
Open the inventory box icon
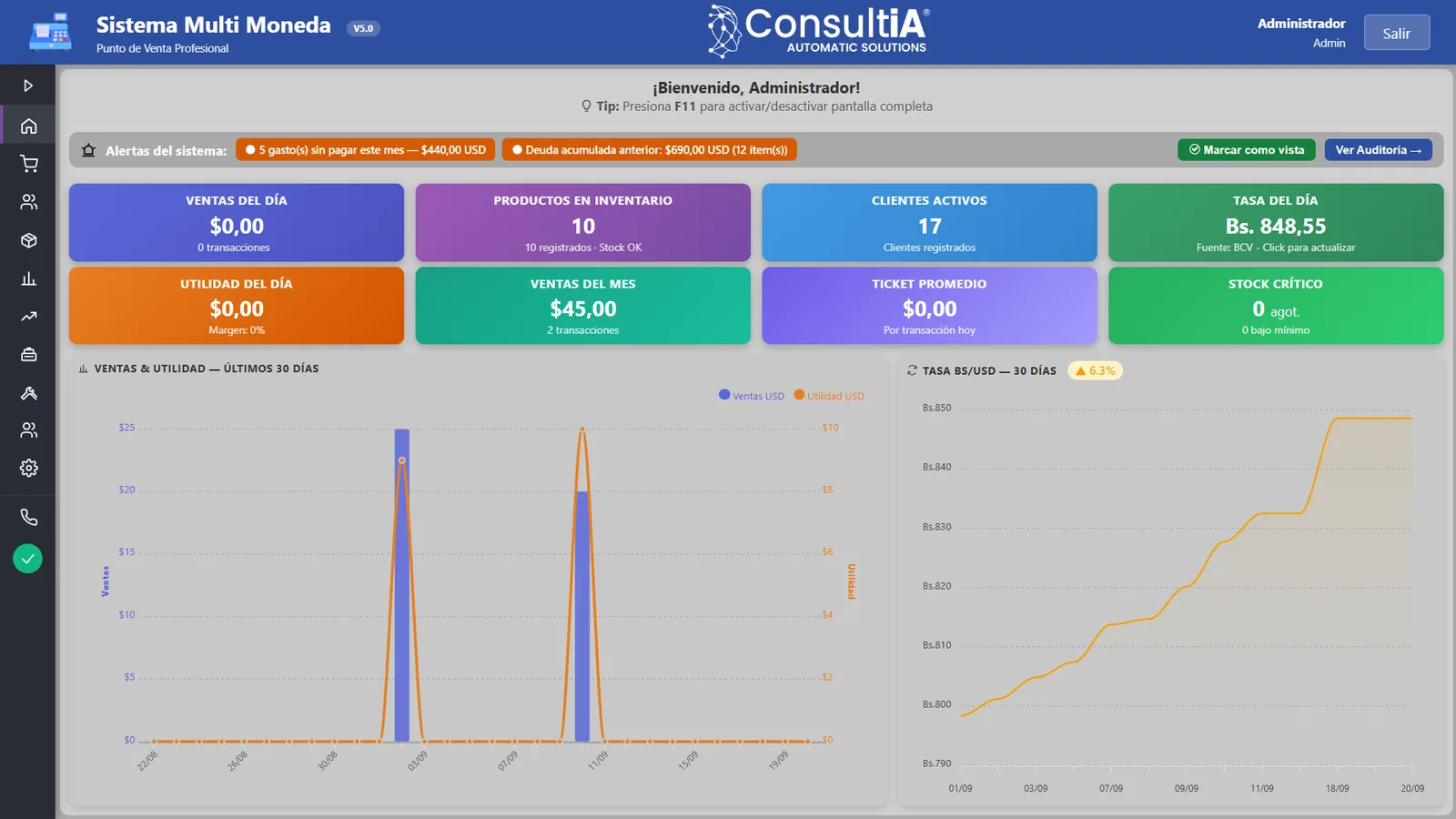(x=28, y=240)
